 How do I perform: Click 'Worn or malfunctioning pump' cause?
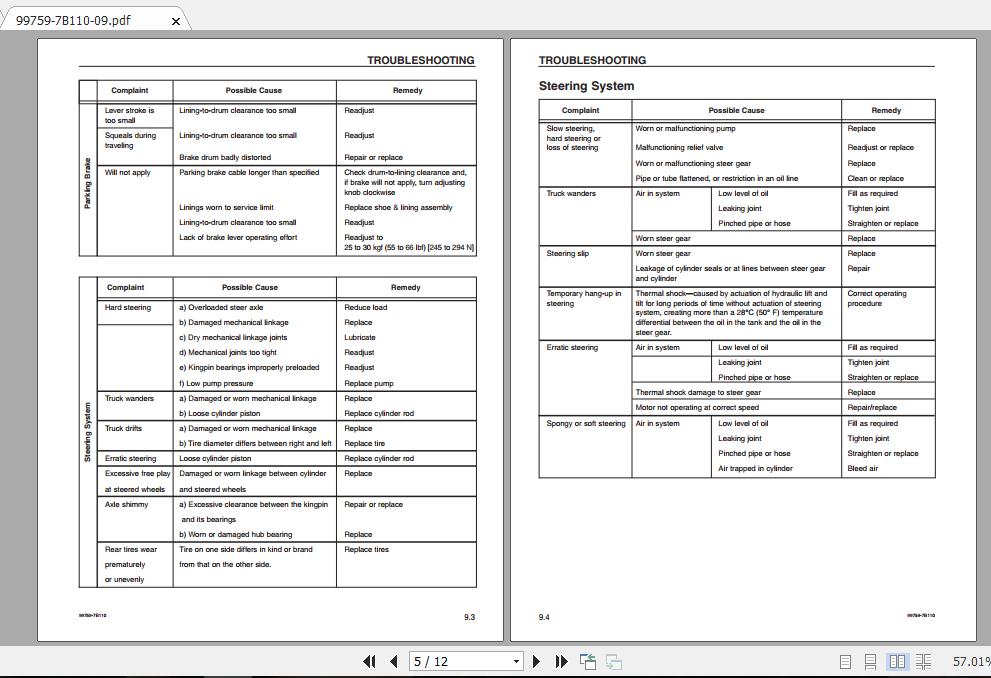coord(685,128)
